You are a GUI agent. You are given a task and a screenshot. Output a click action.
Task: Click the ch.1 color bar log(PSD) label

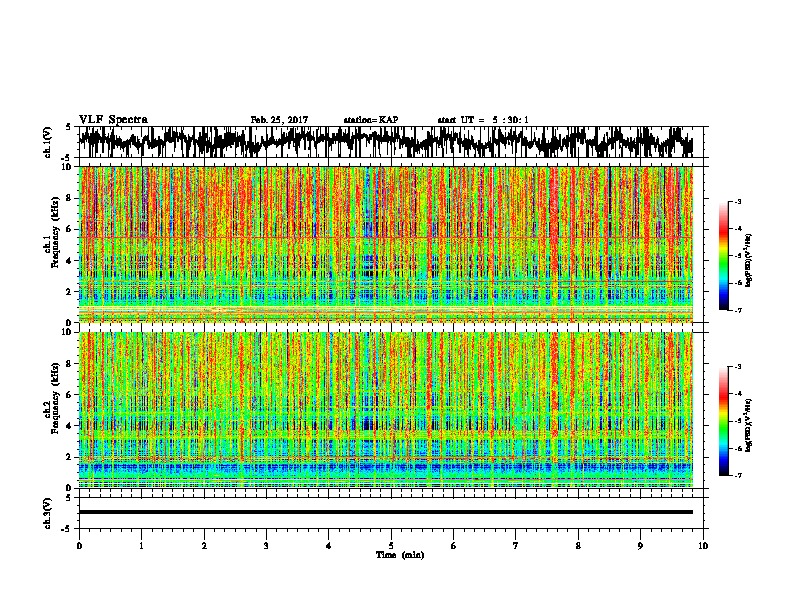tap(749, 260)
